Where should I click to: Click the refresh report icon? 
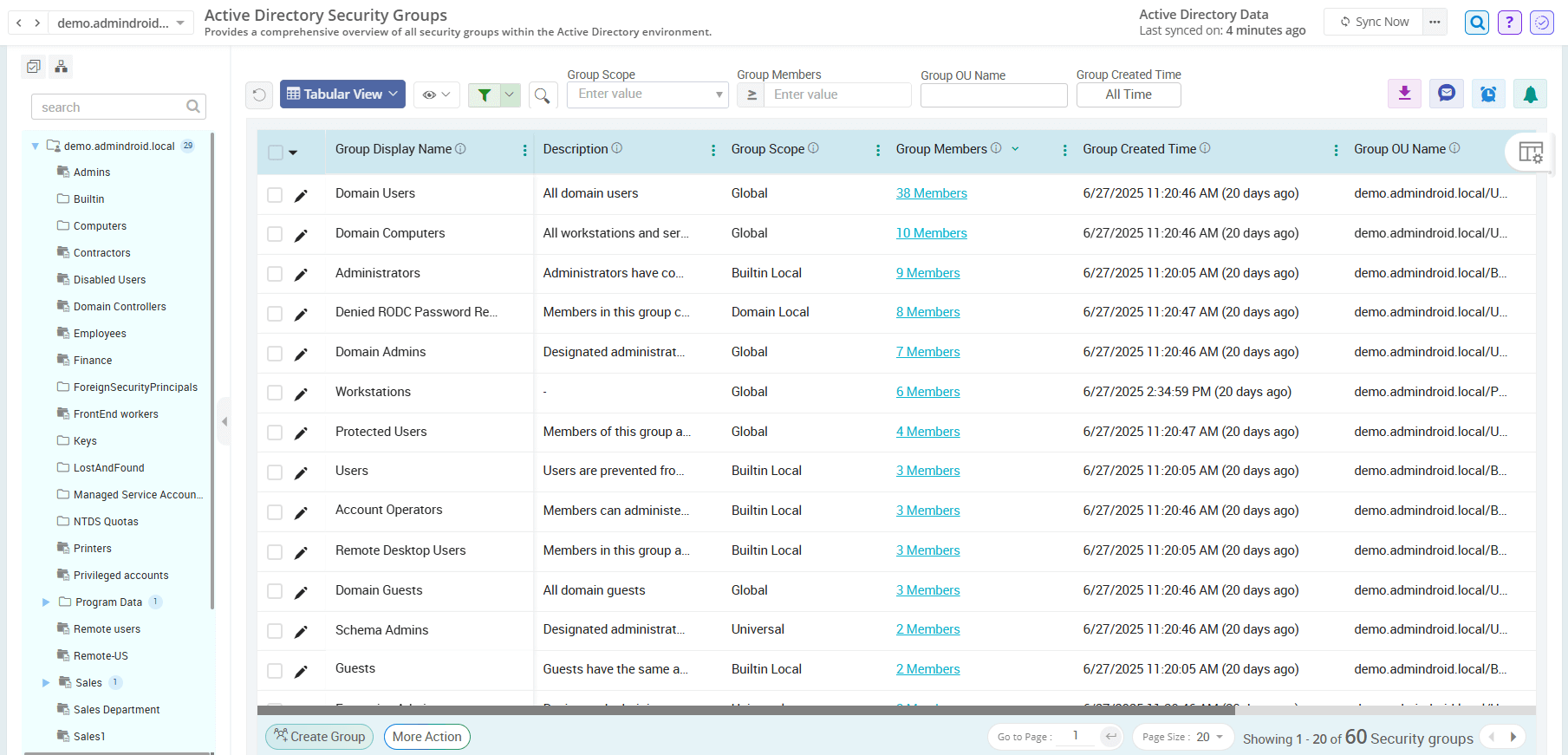(x=259, y=94)
